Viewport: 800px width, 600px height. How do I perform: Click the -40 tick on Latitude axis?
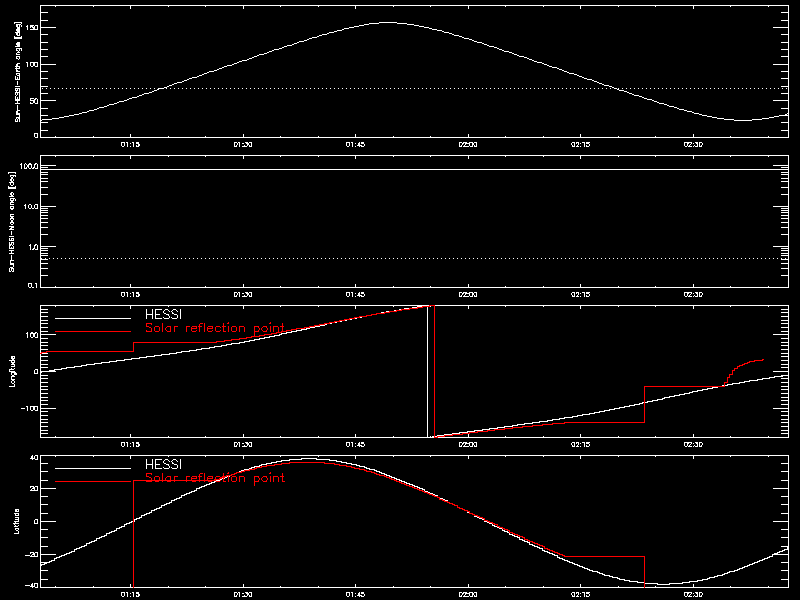(x=32, y=586)
